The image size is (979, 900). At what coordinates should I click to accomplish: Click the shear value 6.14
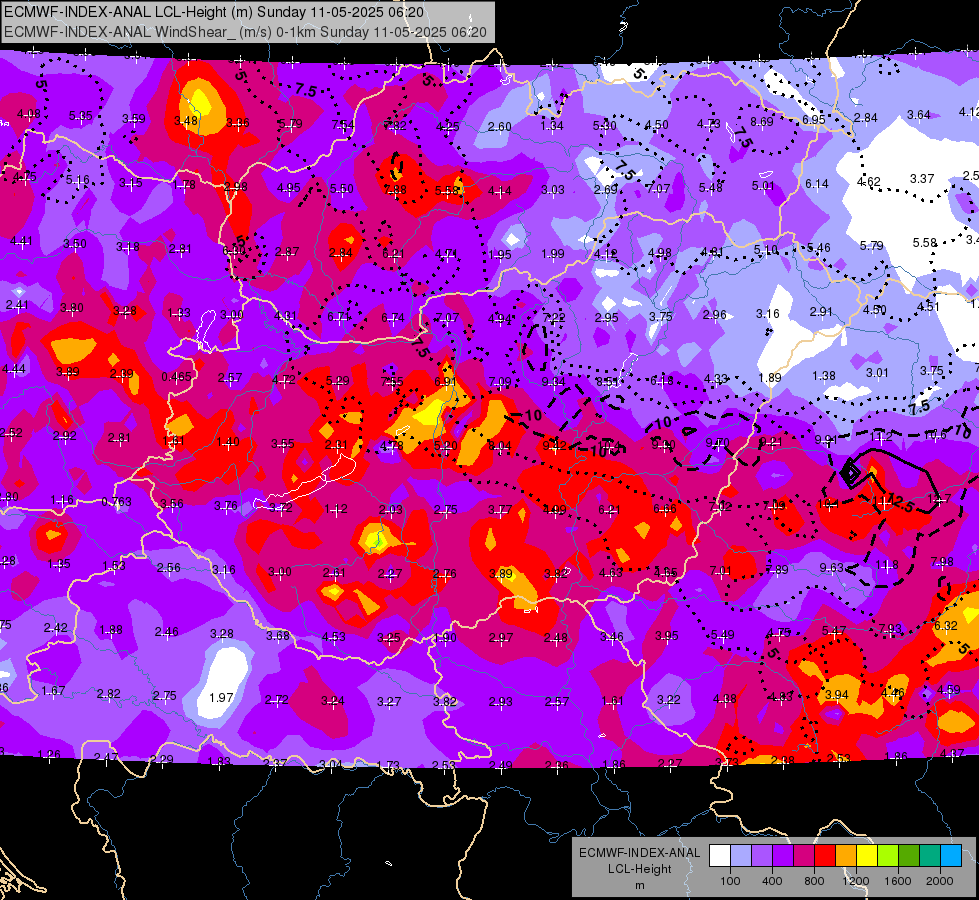click(x=817, y=184)
